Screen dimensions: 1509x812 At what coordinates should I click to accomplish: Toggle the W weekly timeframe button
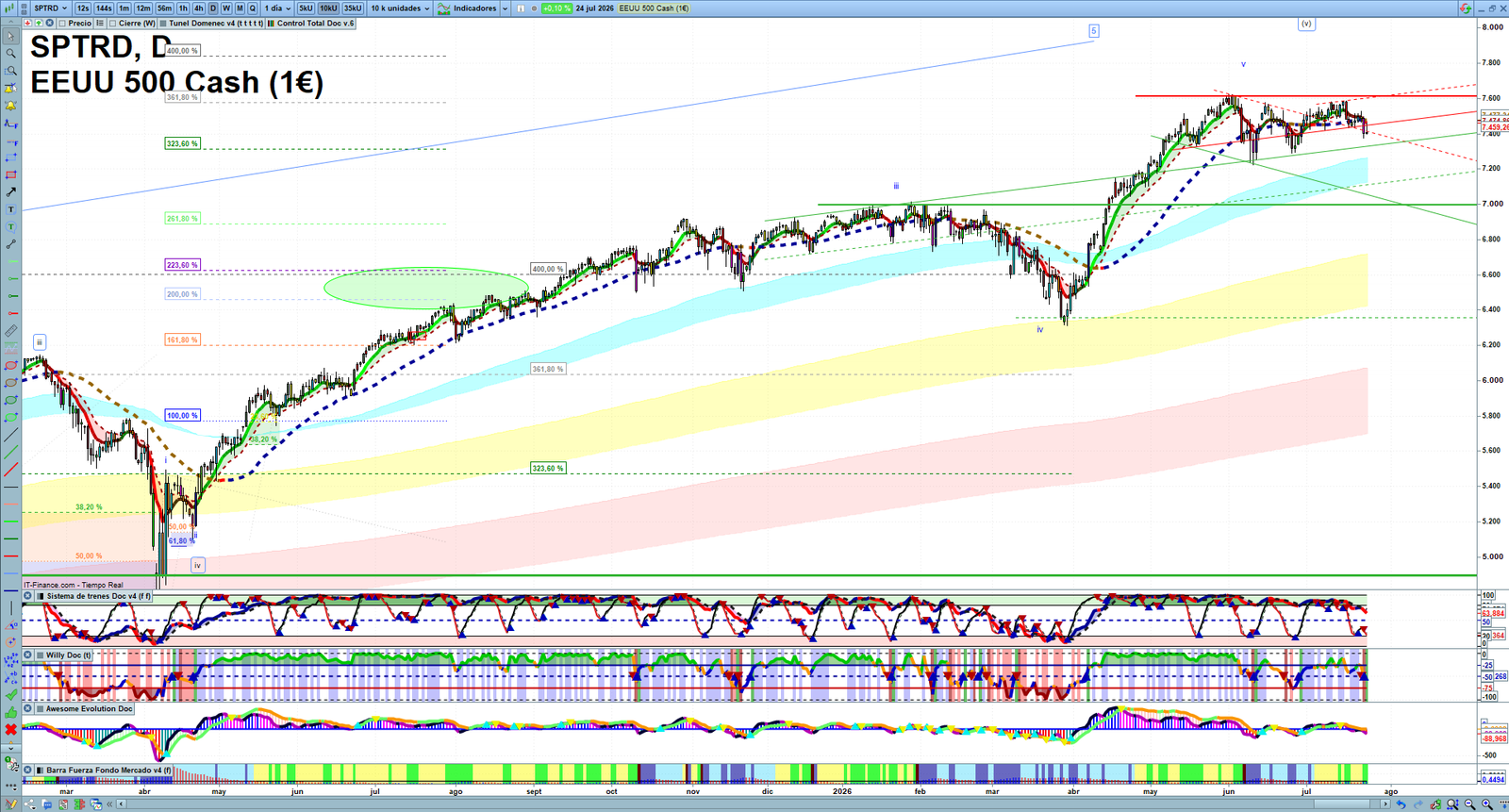(x=226, y=8)
